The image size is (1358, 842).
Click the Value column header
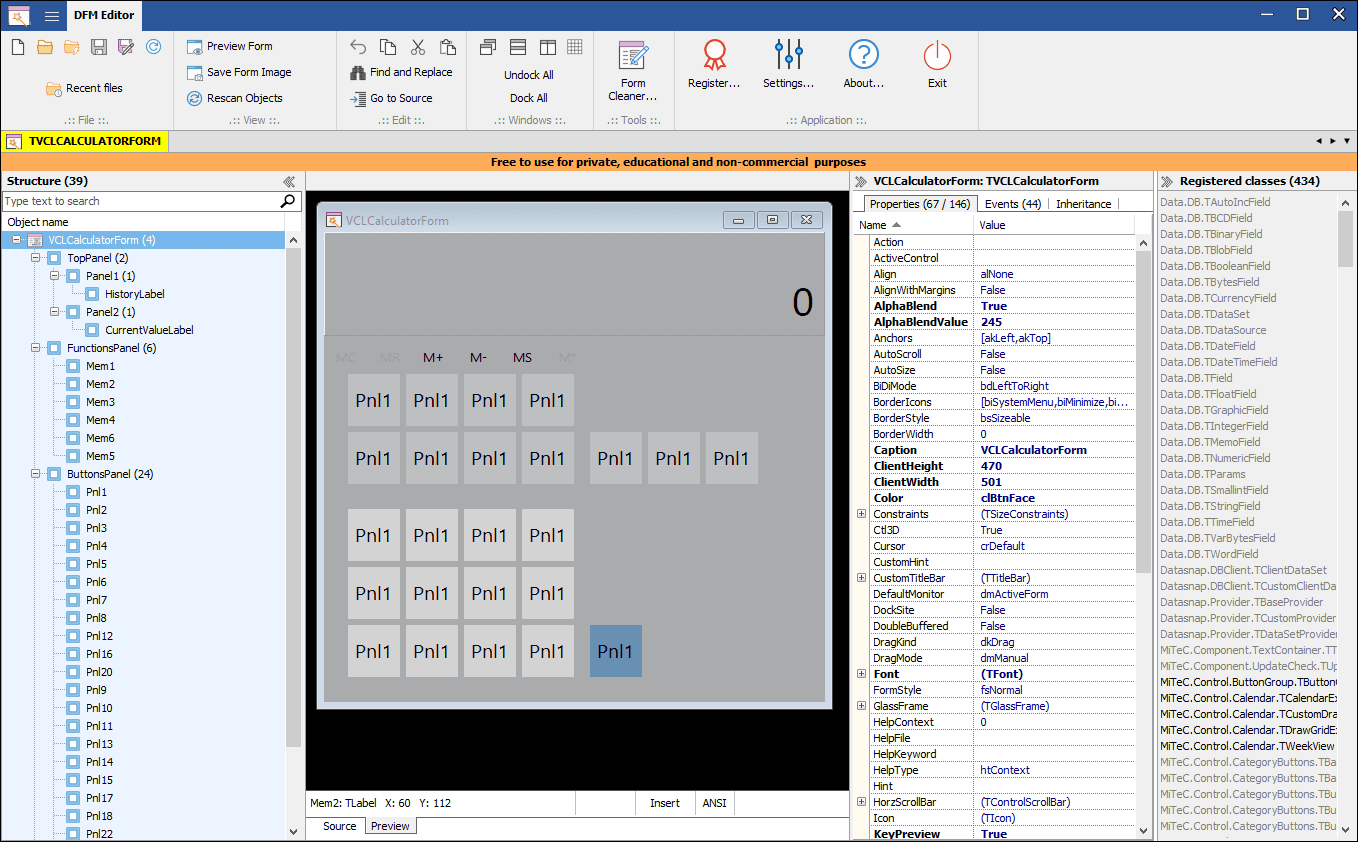click(1055, 225)
